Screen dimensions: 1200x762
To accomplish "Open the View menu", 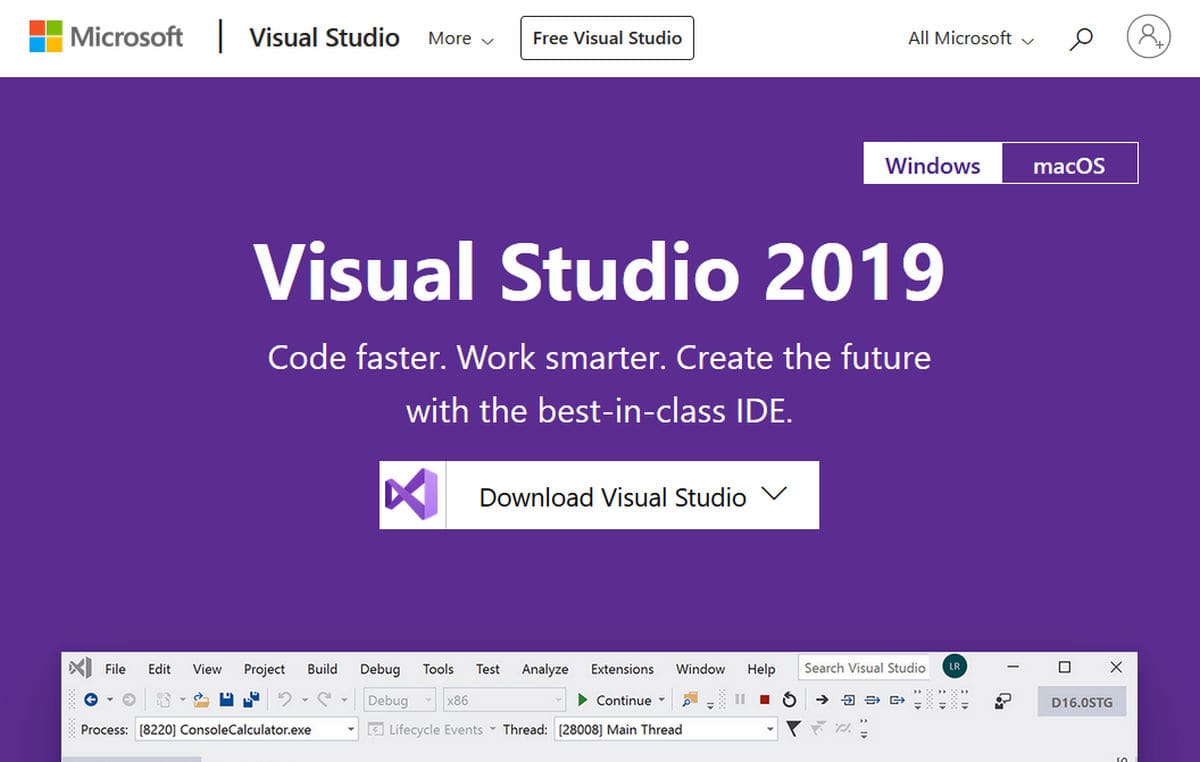I will 207,669.
